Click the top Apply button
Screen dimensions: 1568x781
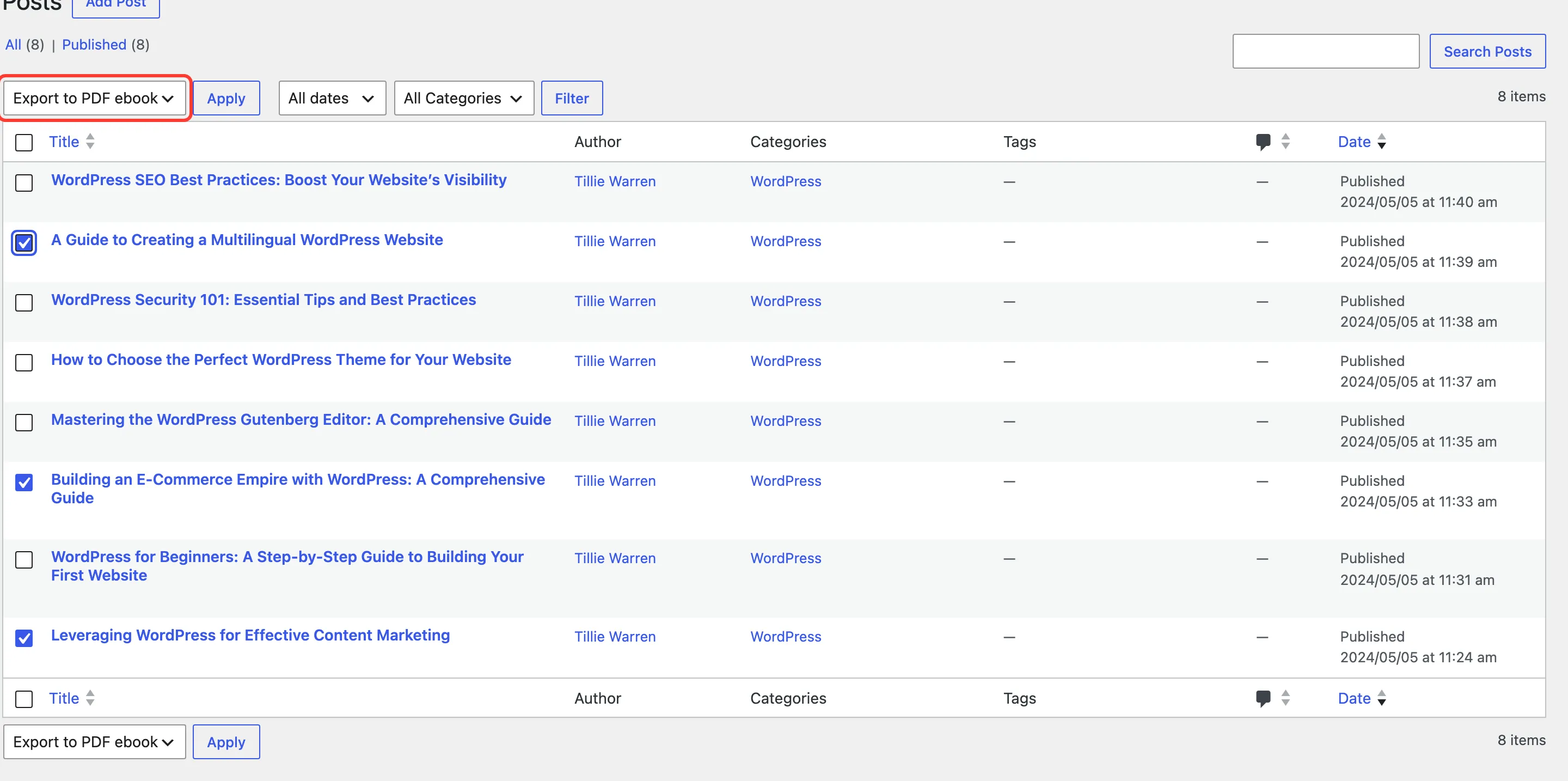[x=226, y=98]
